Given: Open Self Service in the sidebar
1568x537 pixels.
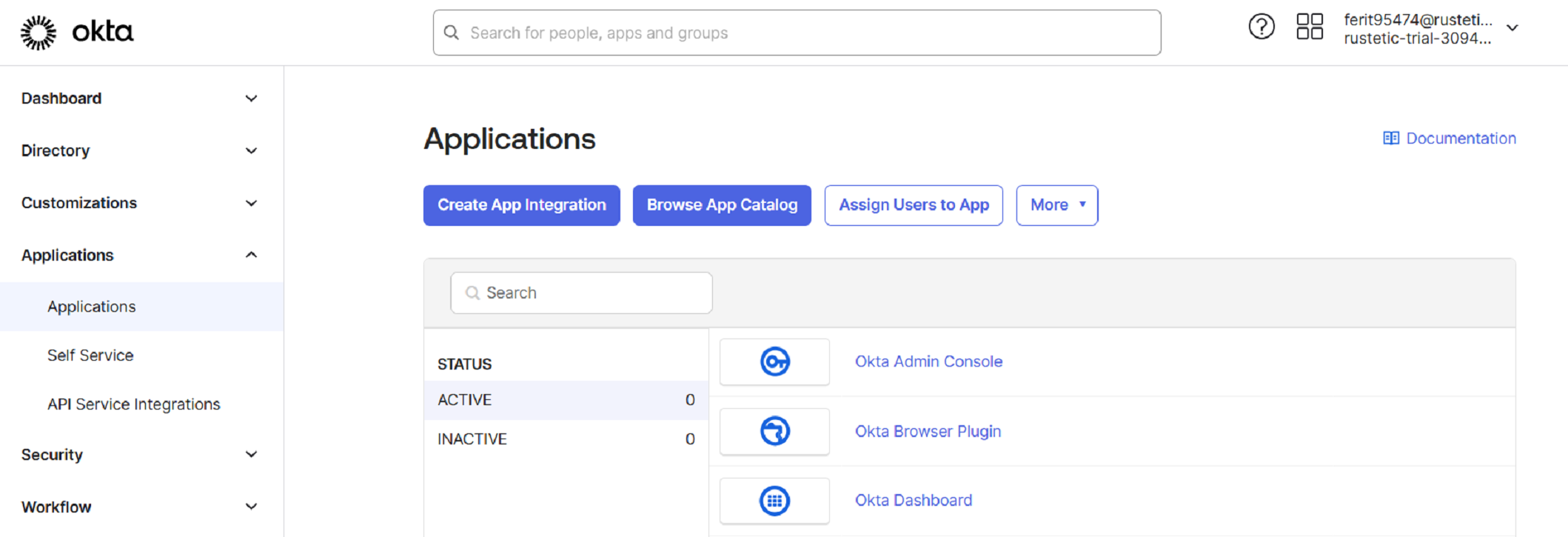Looking at the screenshot, I should coord(90,356).
